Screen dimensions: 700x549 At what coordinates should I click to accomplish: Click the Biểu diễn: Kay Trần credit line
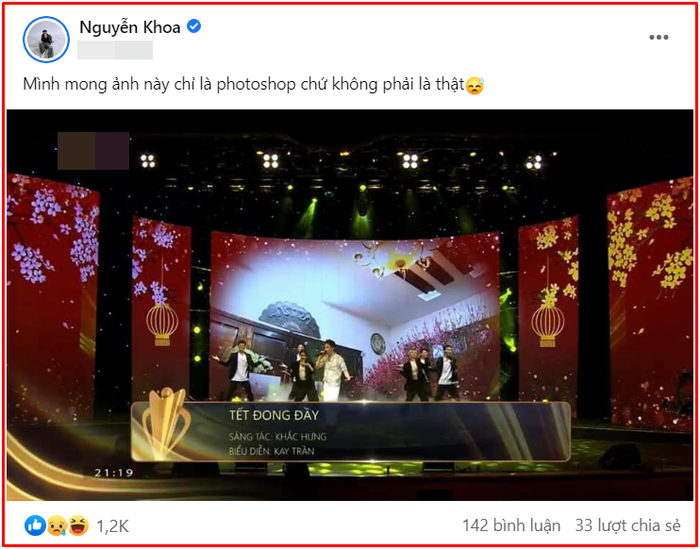pos(271,451)
